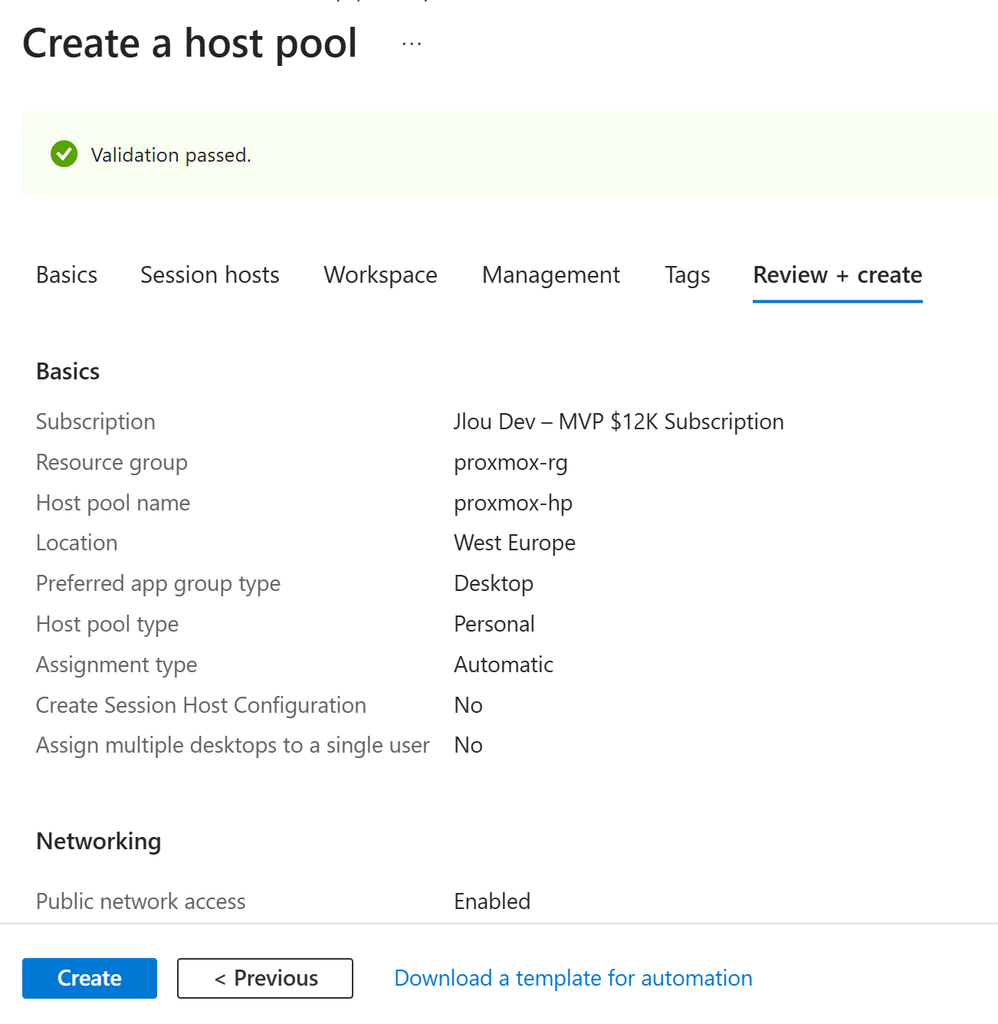Switch to the Basics tab

coord(67,275)
